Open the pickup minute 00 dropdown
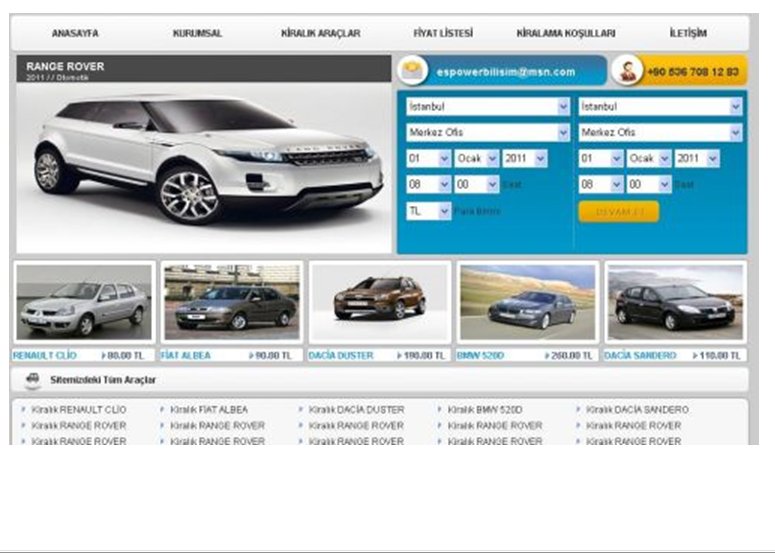This screenshot has height=554, width=775. 476,185
